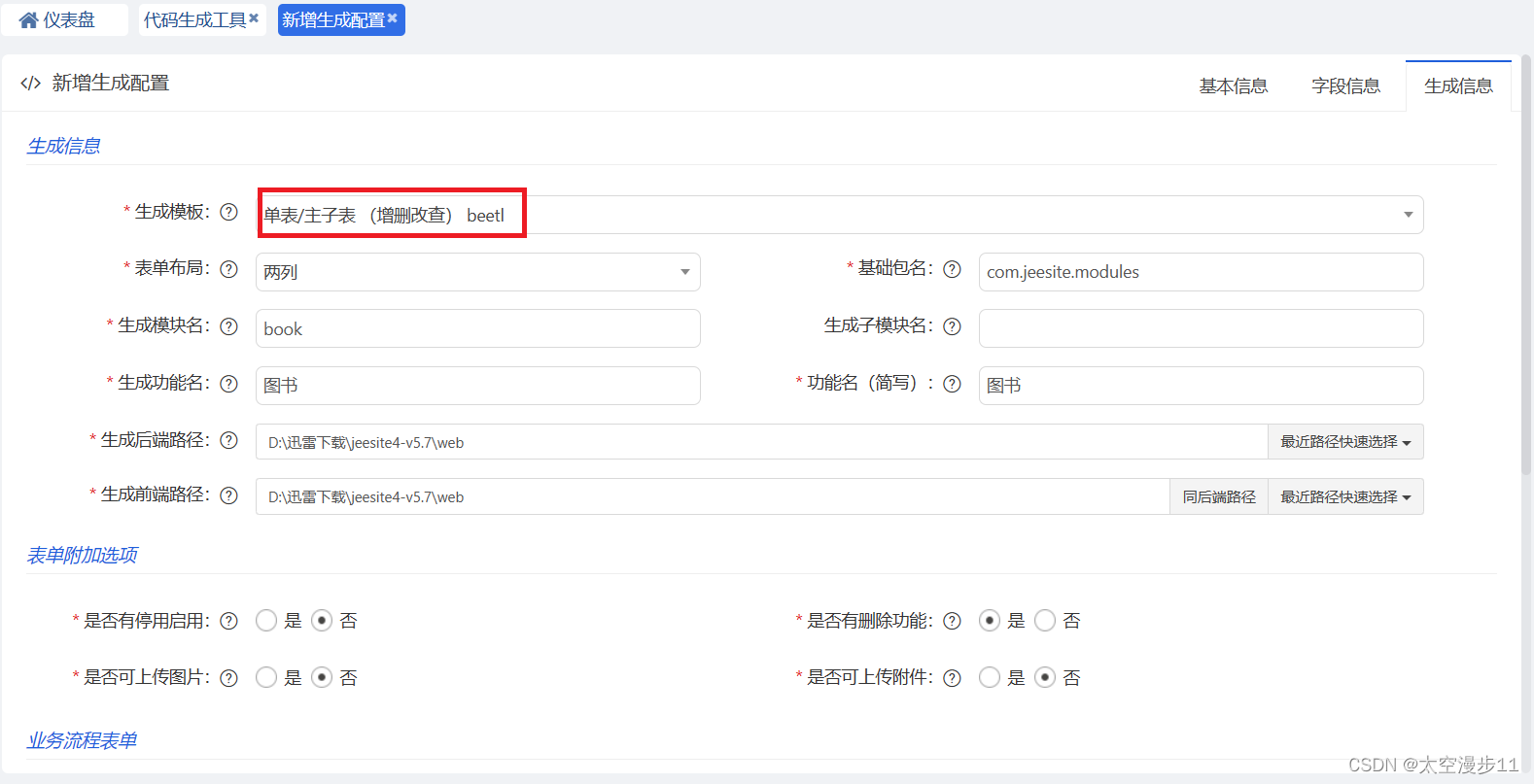
Task: Click the empty 生成子模块名 field
Action: [1202, 328]
